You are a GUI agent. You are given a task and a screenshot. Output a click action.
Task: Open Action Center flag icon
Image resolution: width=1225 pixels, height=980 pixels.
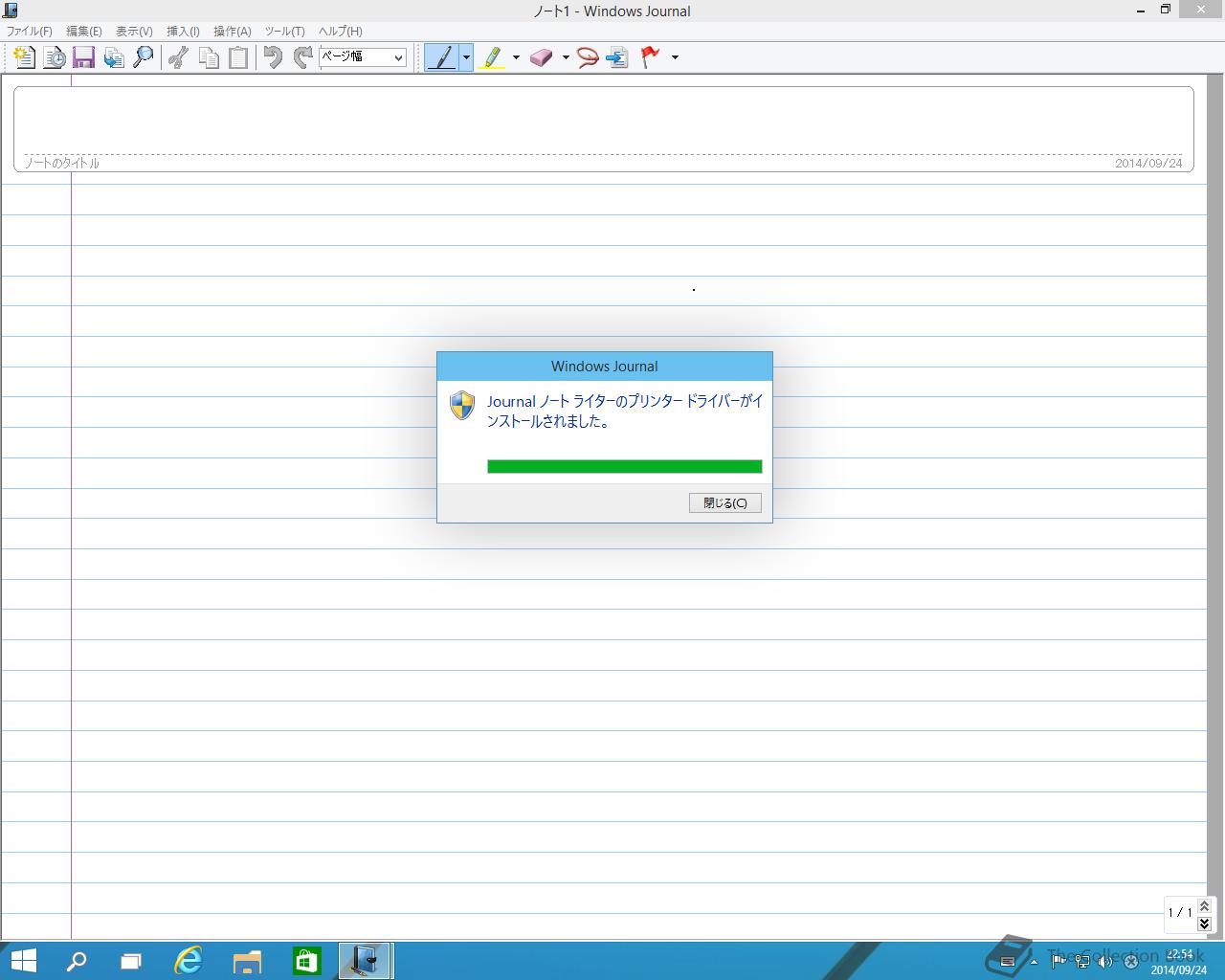pyautogui.click(x=1058, y=962)
